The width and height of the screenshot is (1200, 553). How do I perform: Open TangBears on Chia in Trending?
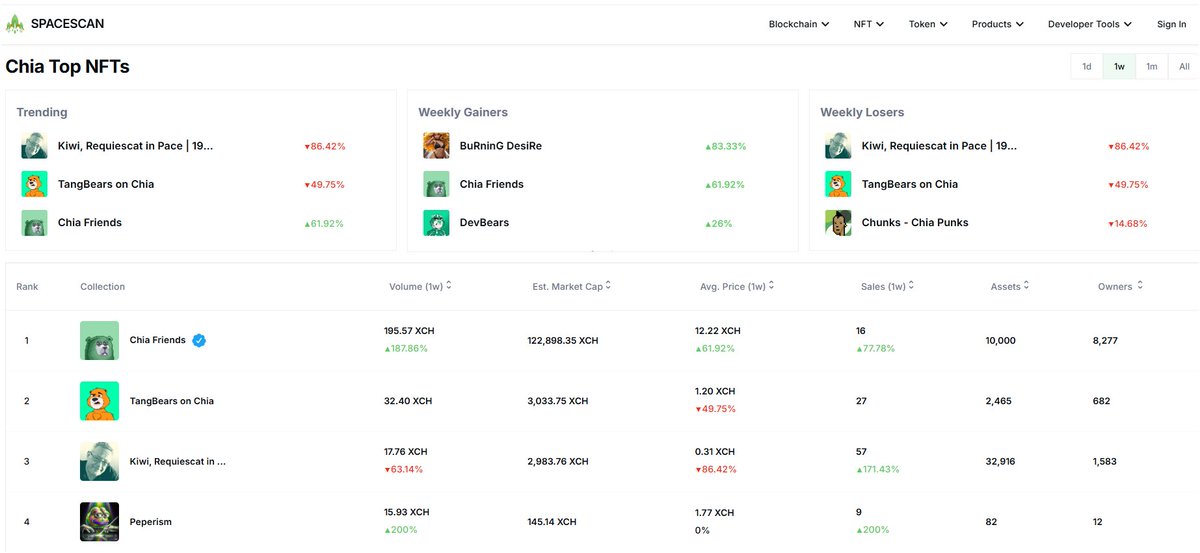coord(106,184)
